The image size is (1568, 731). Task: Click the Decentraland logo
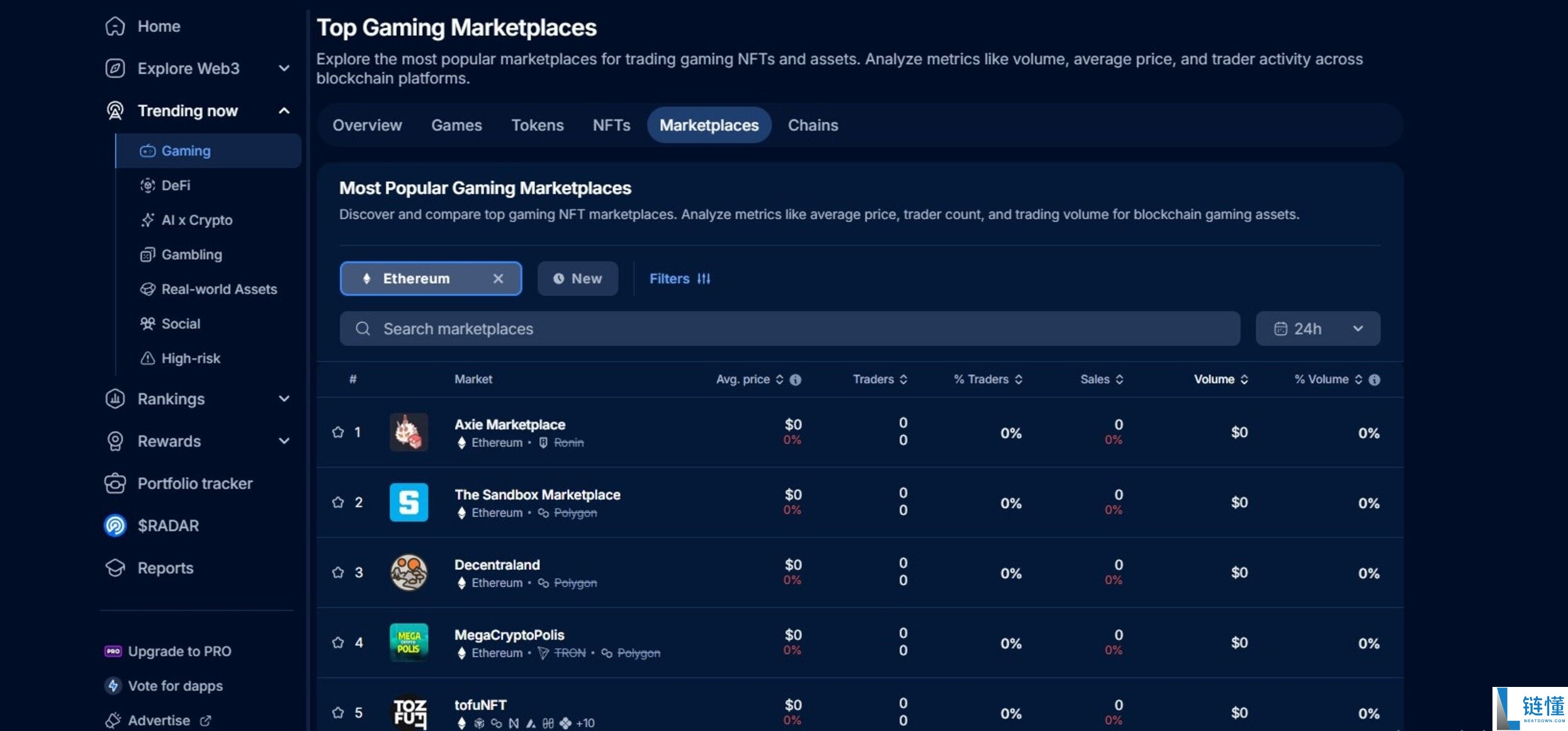coord(409,572)
